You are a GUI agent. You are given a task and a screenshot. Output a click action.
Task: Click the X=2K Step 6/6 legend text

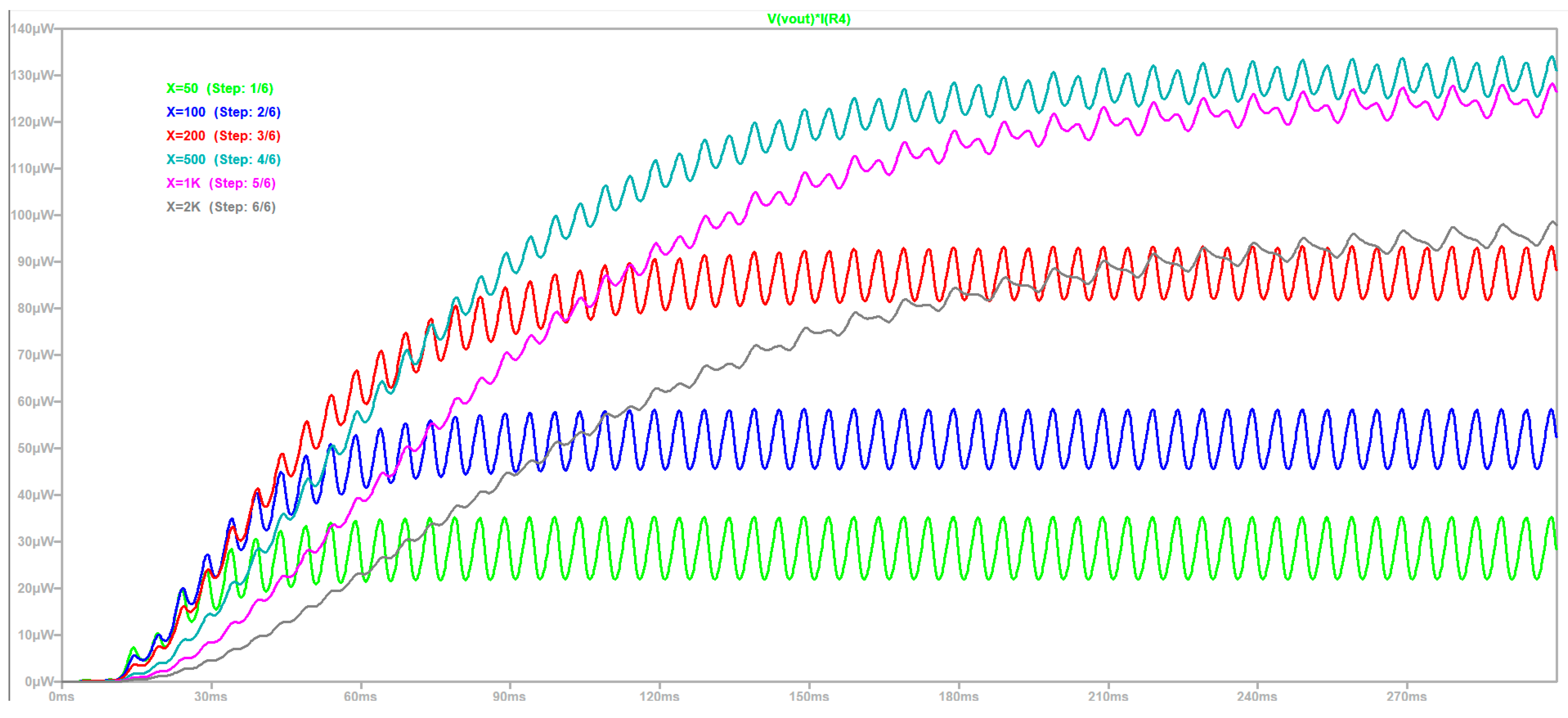(221, 207)
